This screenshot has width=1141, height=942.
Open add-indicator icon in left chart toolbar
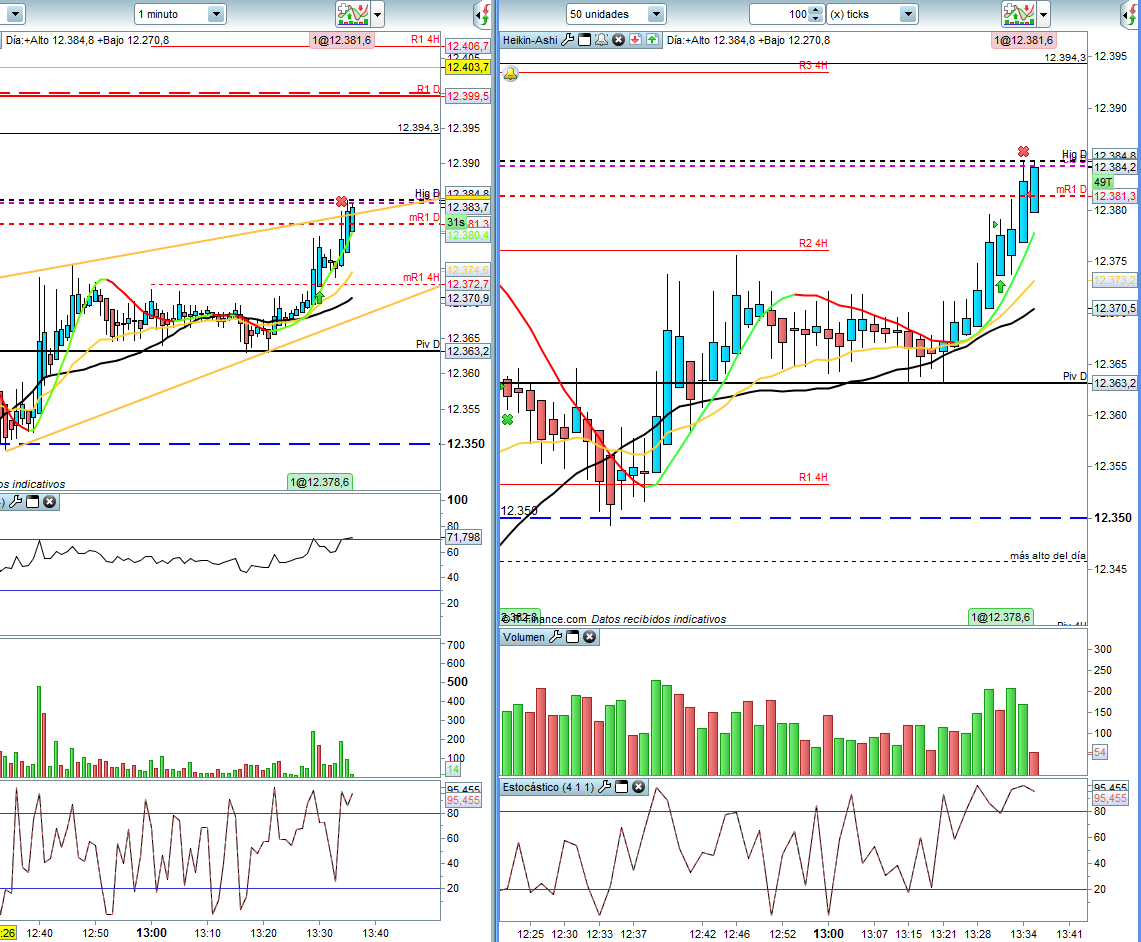(352, 14)
